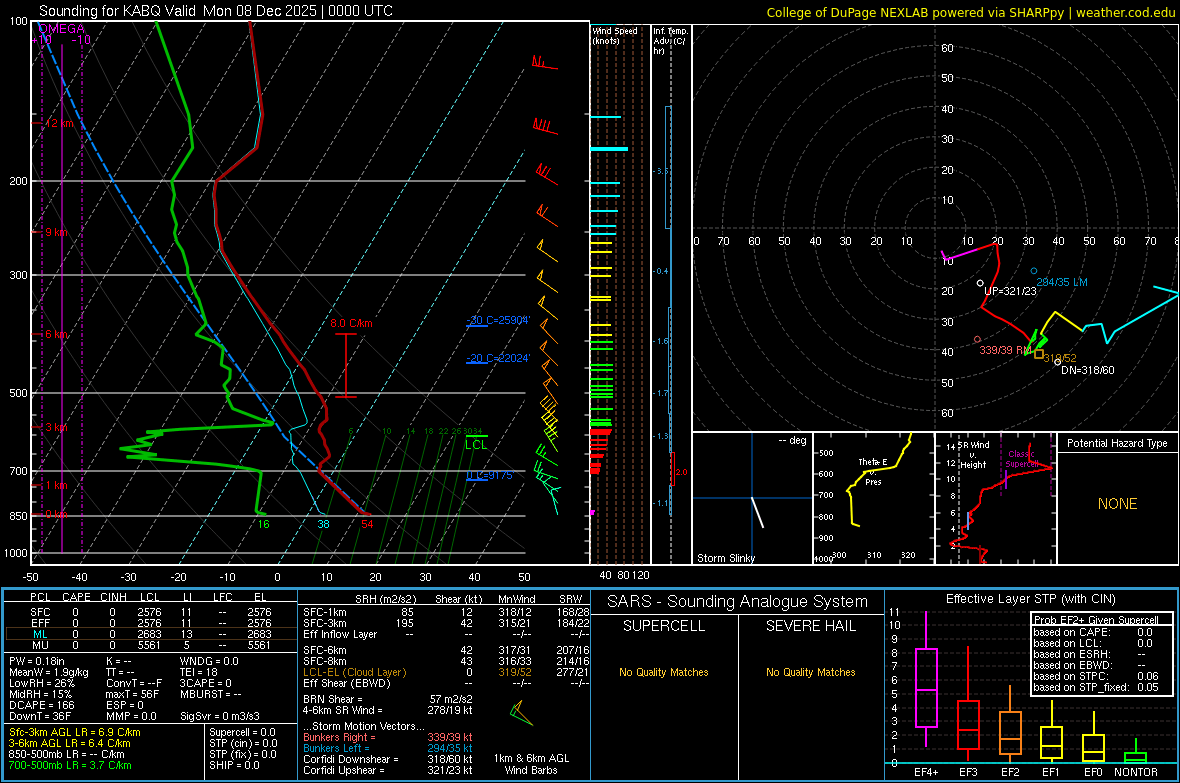Click the surface dewpoint value 16
Image resolution: width=1180 pixels, height=783 pixels.
tap(263, 524)
